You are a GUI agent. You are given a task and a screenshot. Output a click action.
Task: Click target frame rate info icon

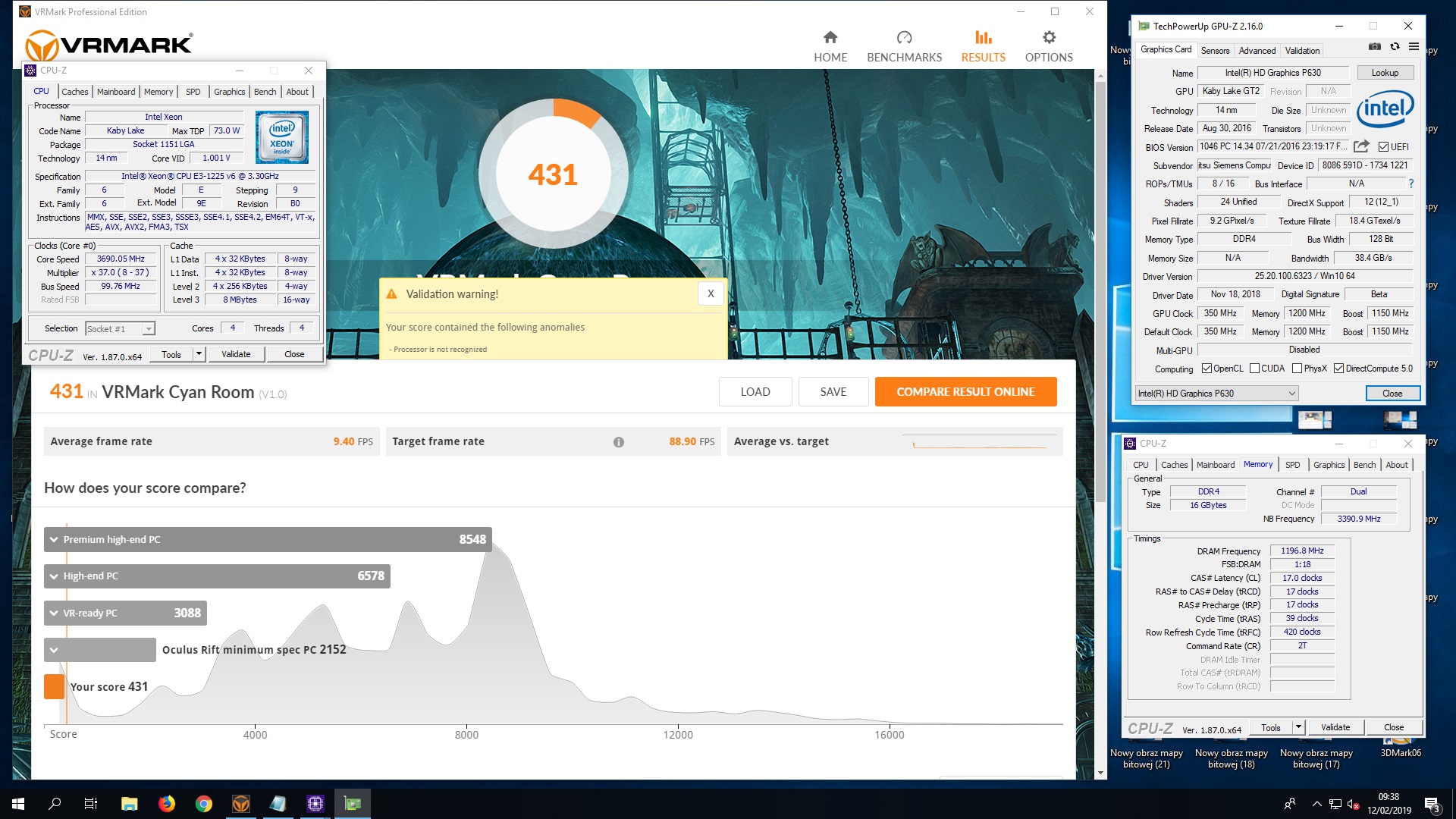[x=619, y=442]
